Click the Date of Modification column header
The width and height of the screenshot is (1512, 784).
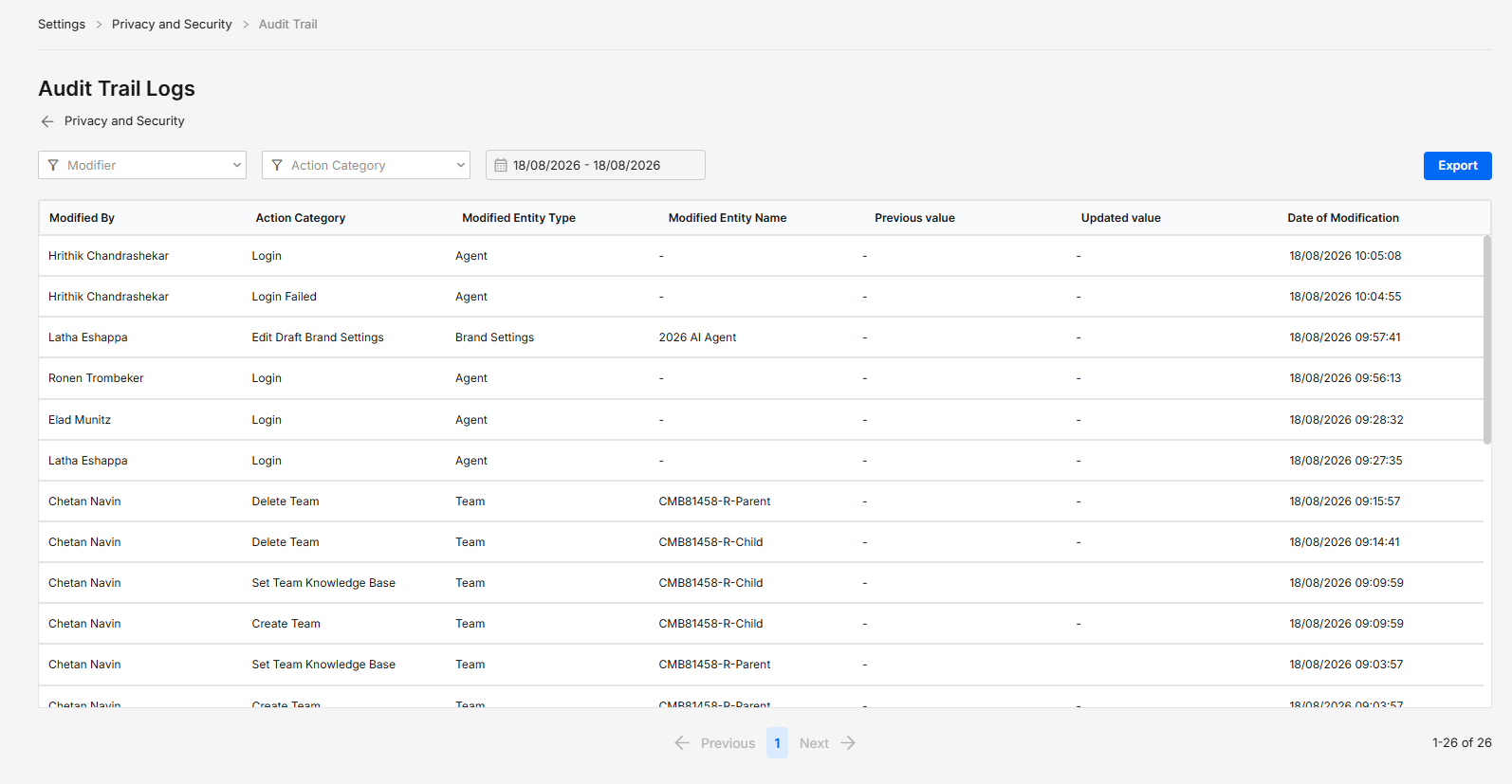coord(1343,218)
